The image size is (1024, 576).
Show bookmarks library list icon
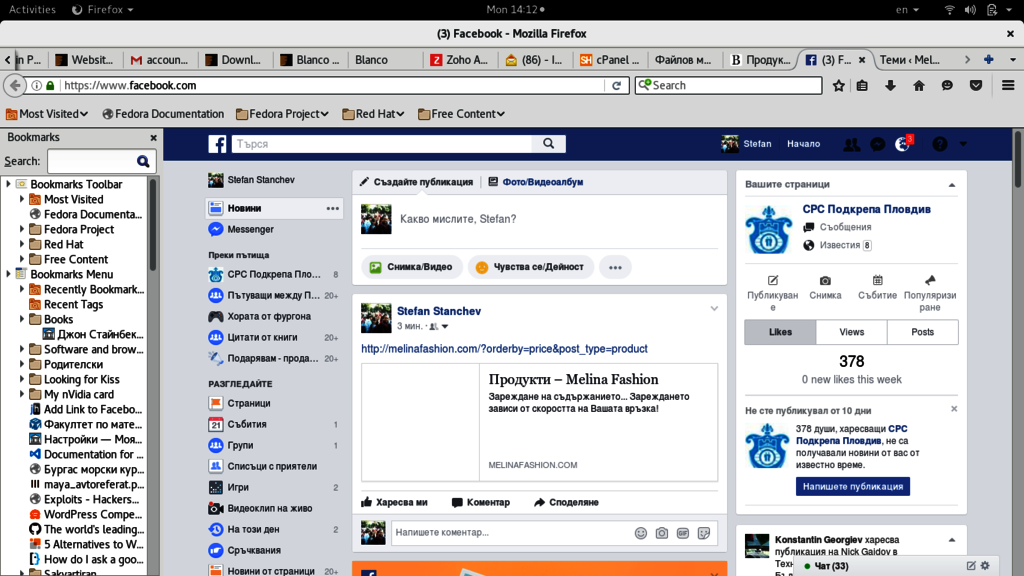pyautogui.click(x=862, y=86)
